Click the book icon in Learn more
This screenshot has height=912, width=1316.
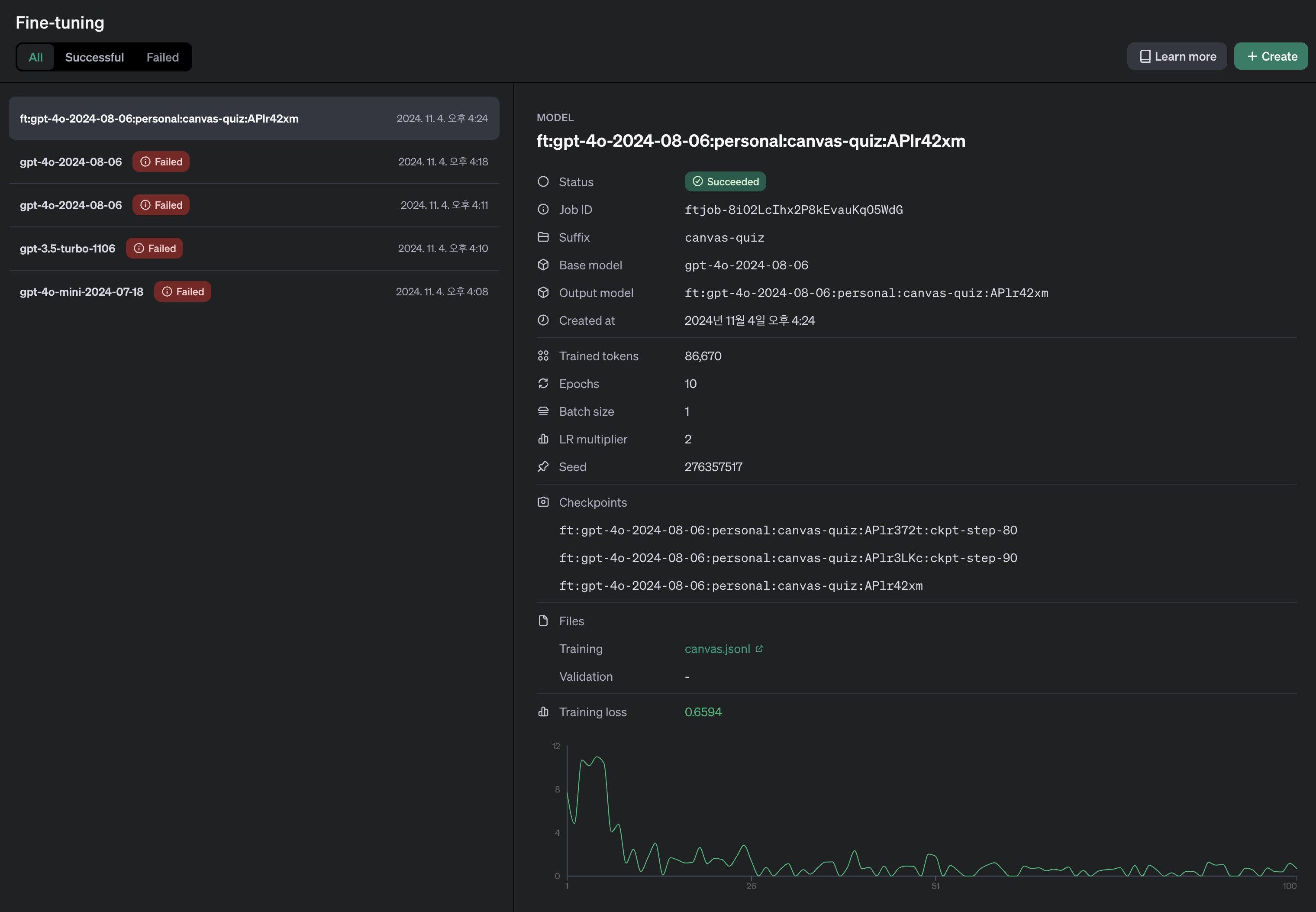(1145, 56)
